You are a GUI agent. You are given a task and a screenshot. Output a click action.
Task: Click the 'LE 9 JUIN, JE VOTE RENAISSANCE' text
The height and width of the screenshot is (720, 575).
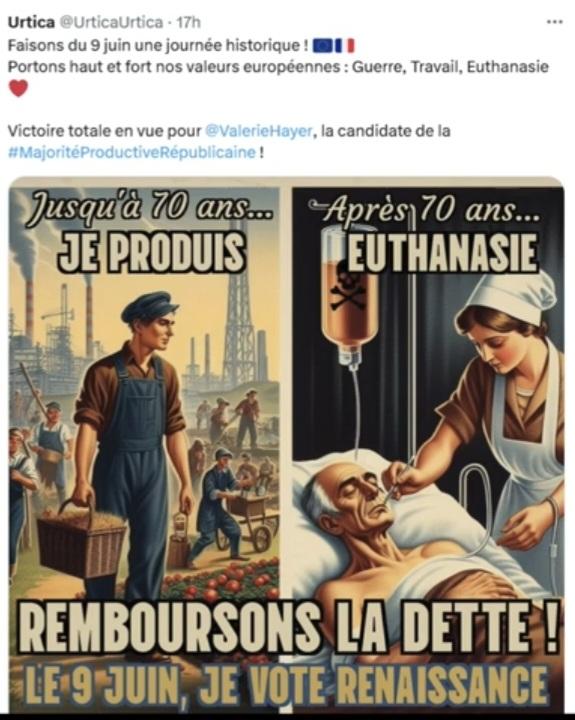(286, 686)
